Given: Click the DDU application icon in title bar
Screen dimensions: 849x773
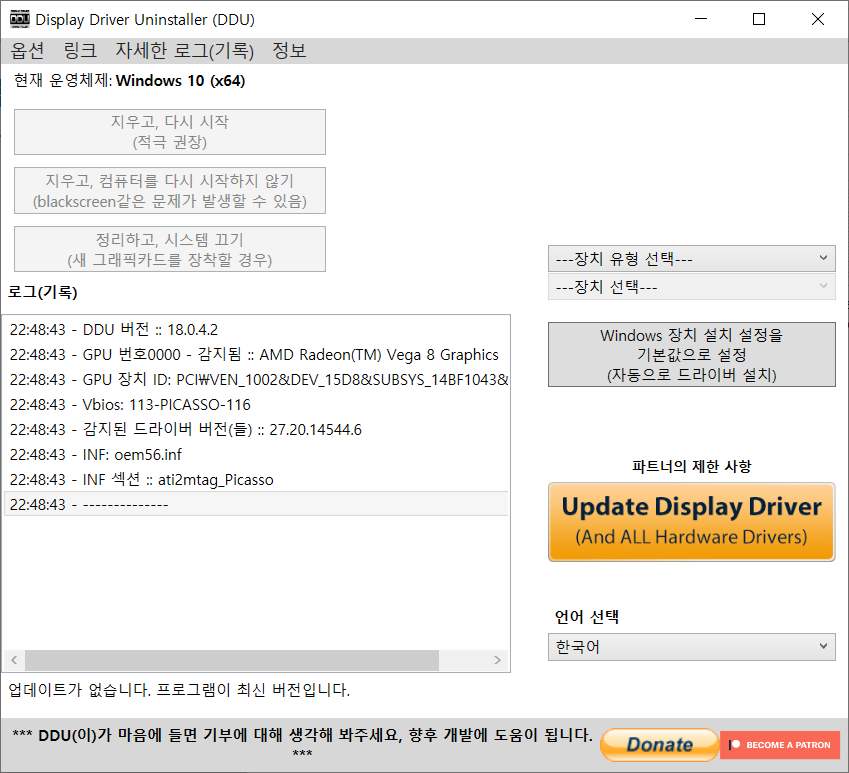Looking at the screenshot, I should coord(18,18).
